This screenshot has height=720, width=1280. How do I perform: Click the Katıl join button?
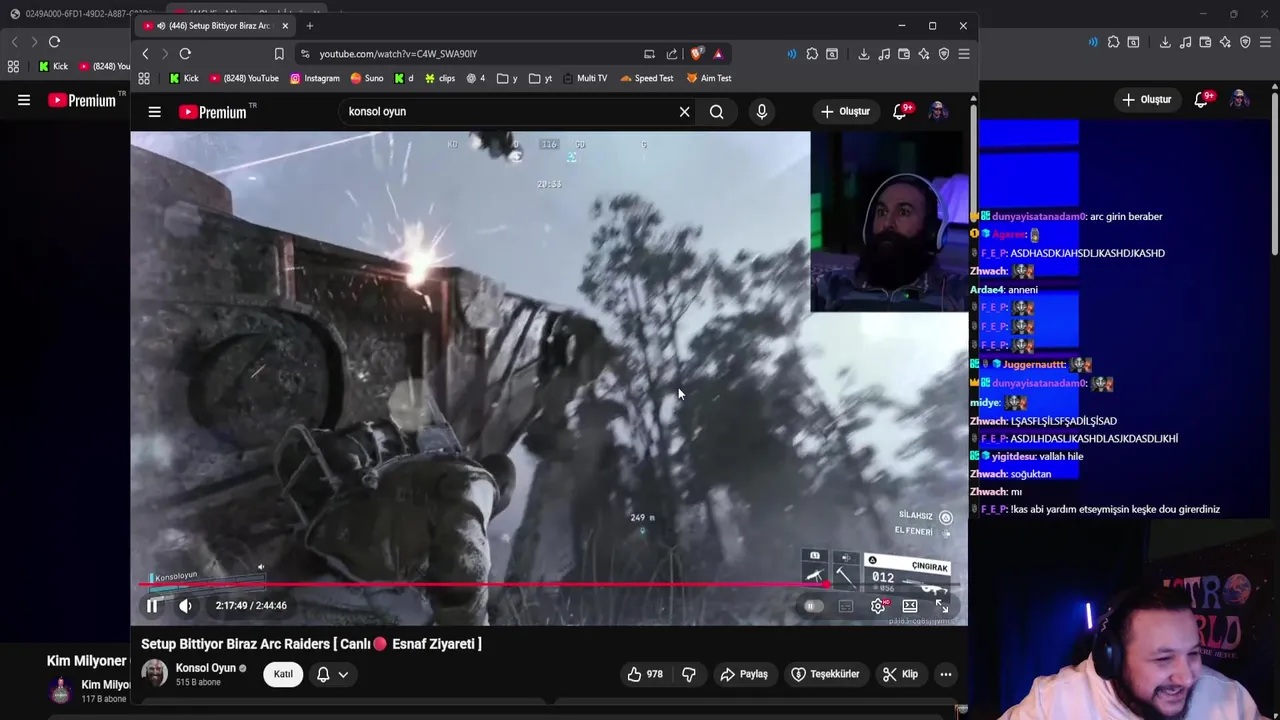pos(283,674)
